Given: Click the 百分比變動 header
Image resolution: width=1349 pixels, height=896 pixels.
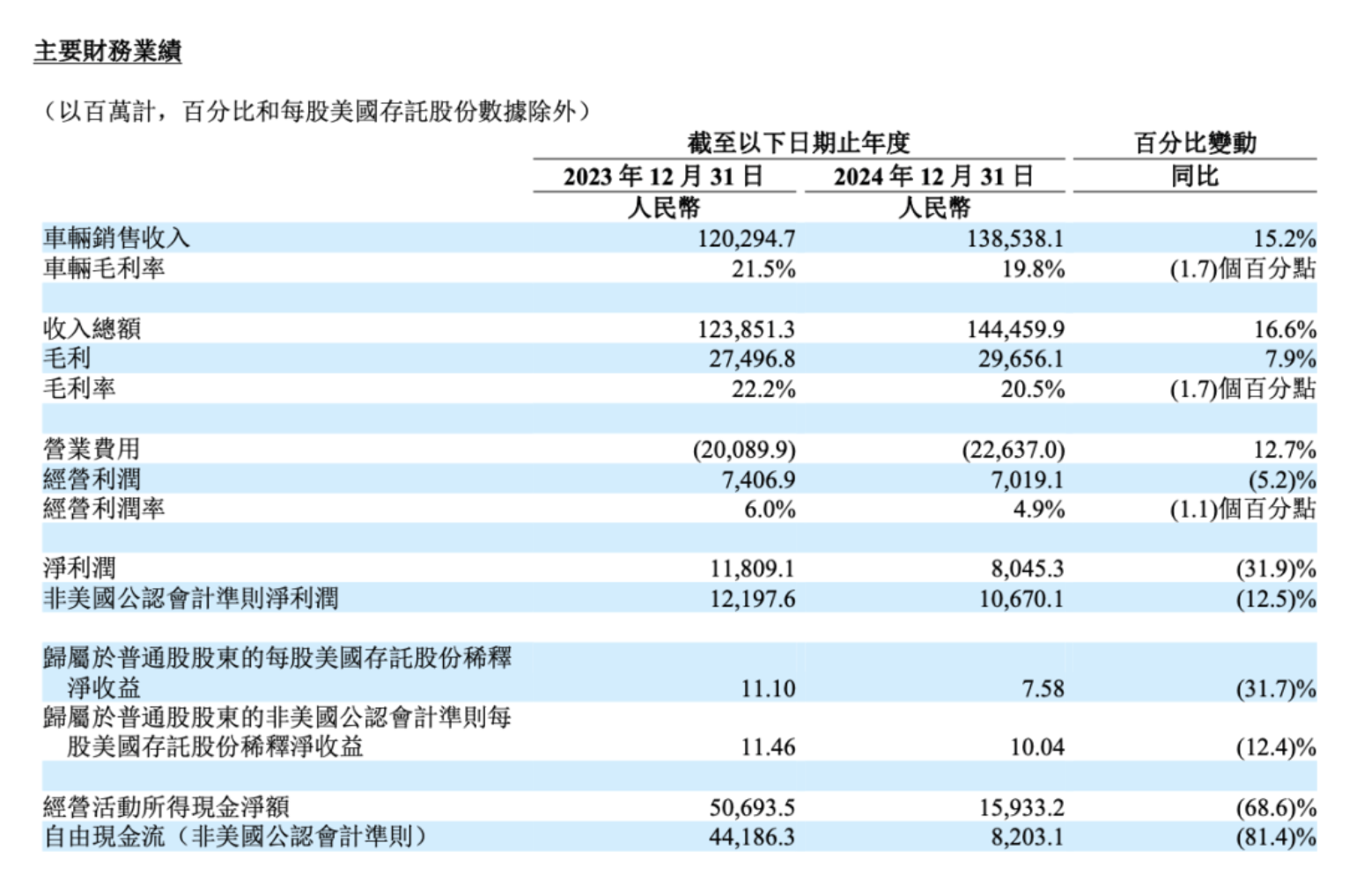Looking at the screenshot, I should point(1195,143).
